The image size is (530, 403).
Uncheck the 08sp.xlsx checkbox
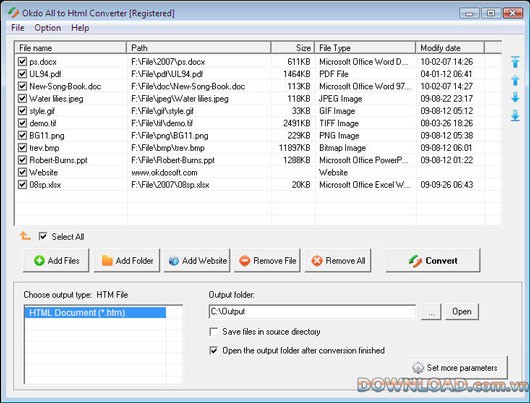[x=22, y=185]
